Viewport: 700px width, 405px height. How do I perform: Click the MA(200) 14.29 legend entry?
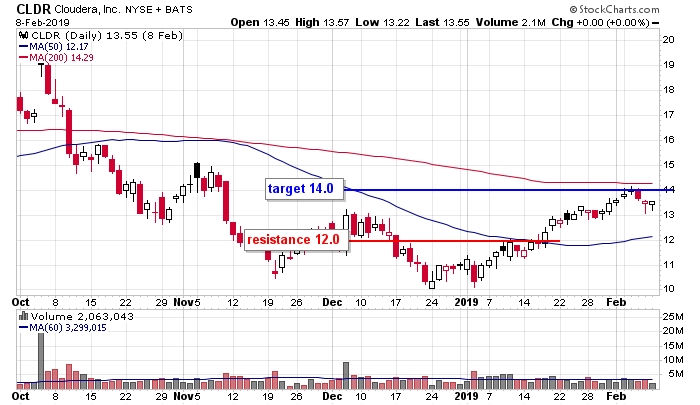56,58
